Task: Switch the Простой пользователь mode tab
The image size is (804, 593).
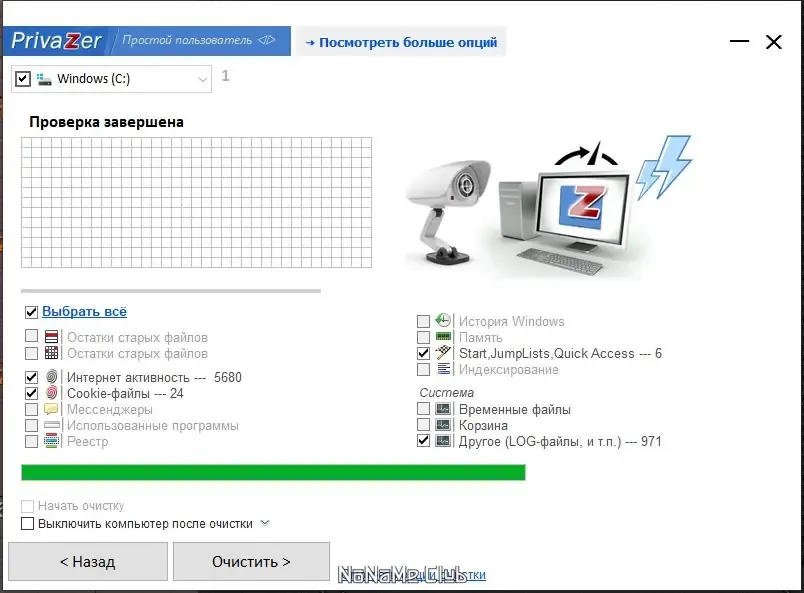Action: click(x=200, y=41)
